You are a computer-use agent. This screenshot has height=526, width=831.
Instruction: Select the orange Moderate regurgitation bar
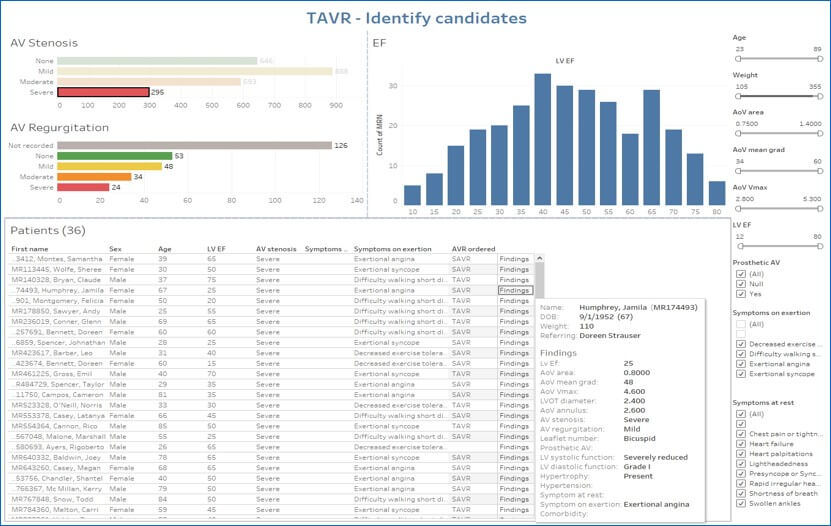[94, 177]
